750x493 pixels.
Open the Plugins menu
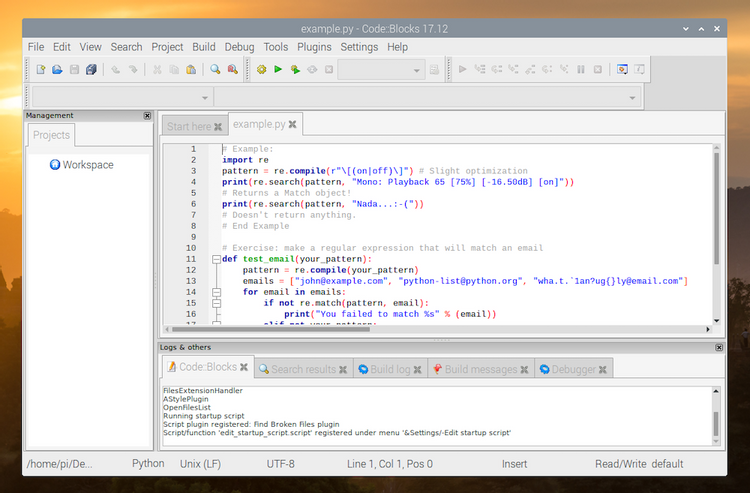coord(314,47)
